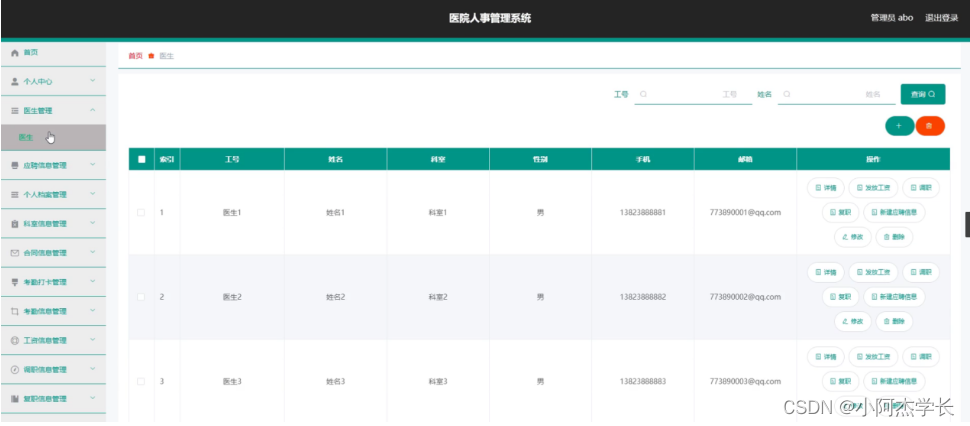
Task: Click email 773890003@qq.com
Action: (x=745, y=381)
